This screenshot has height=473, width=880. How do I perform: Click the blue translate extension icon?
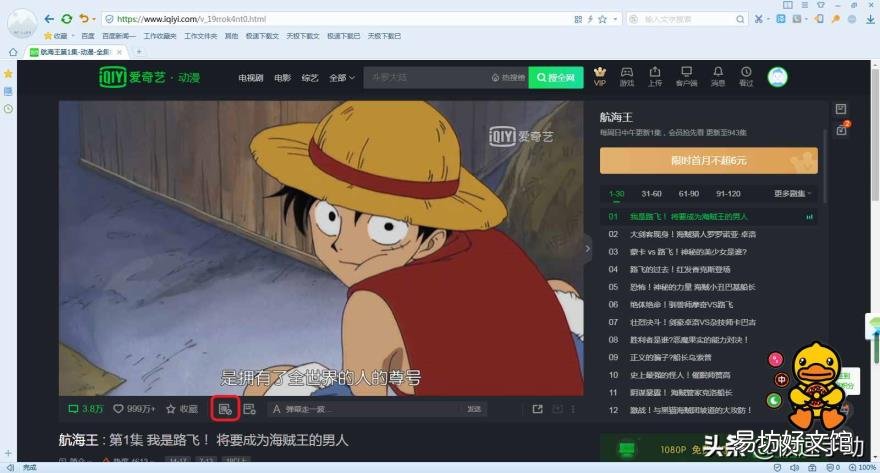click(x=781, y=19)
